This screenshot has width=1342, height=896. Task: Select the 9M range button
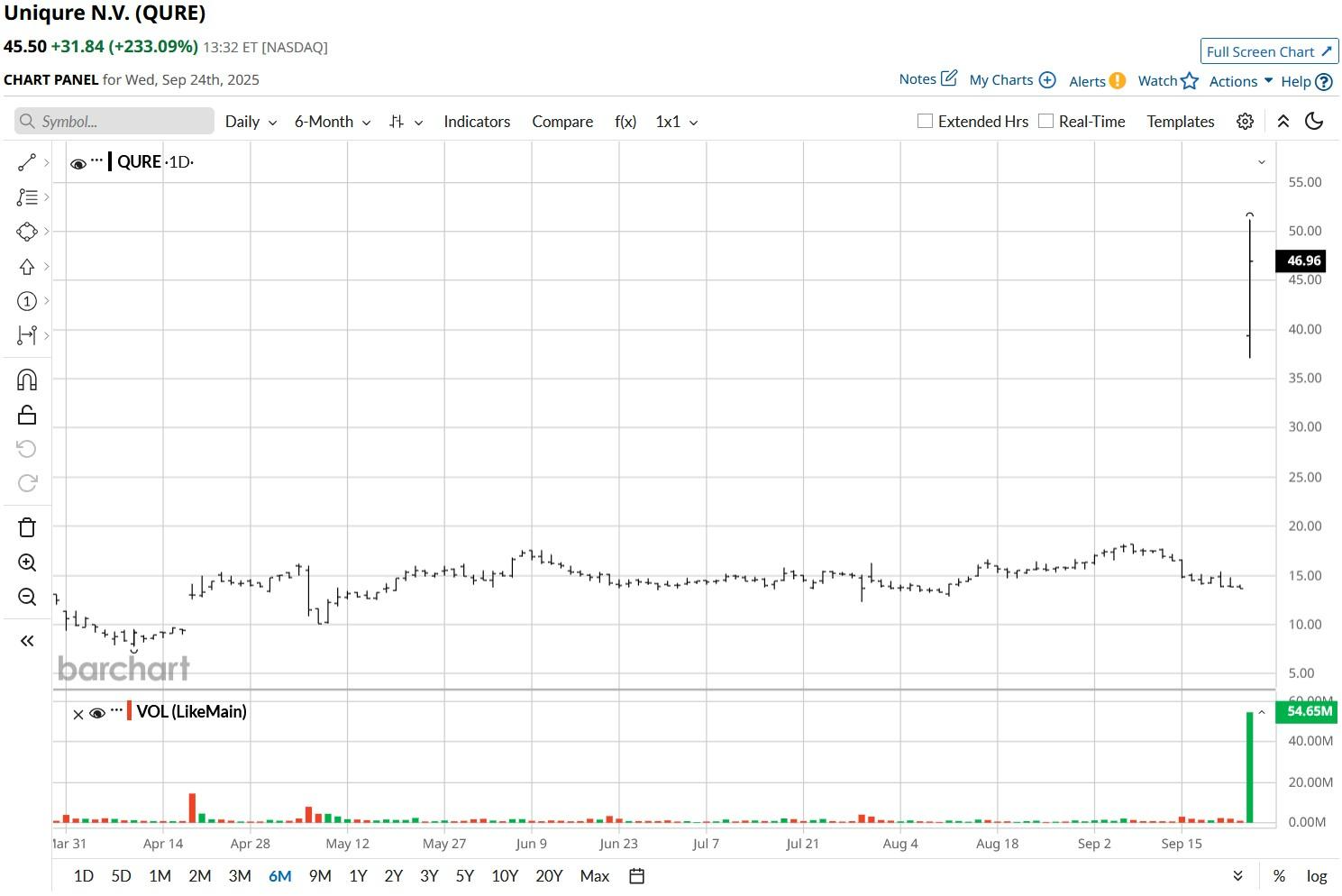pyautogui.click(x=320, y=876)
